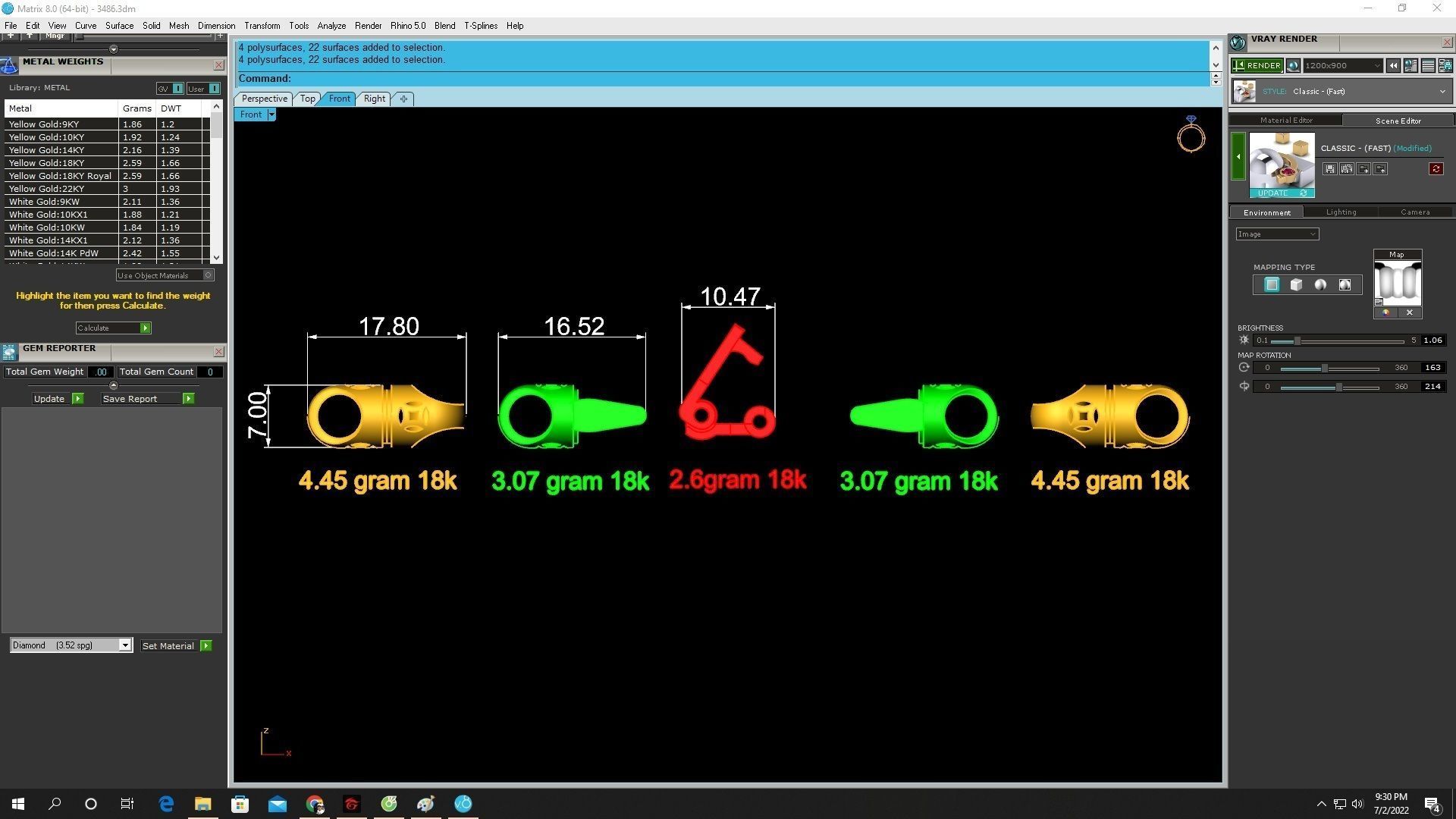Click the save scene style icon
The width and height of the screenshot is (1456, 819).
click(x=1329, y=169)
